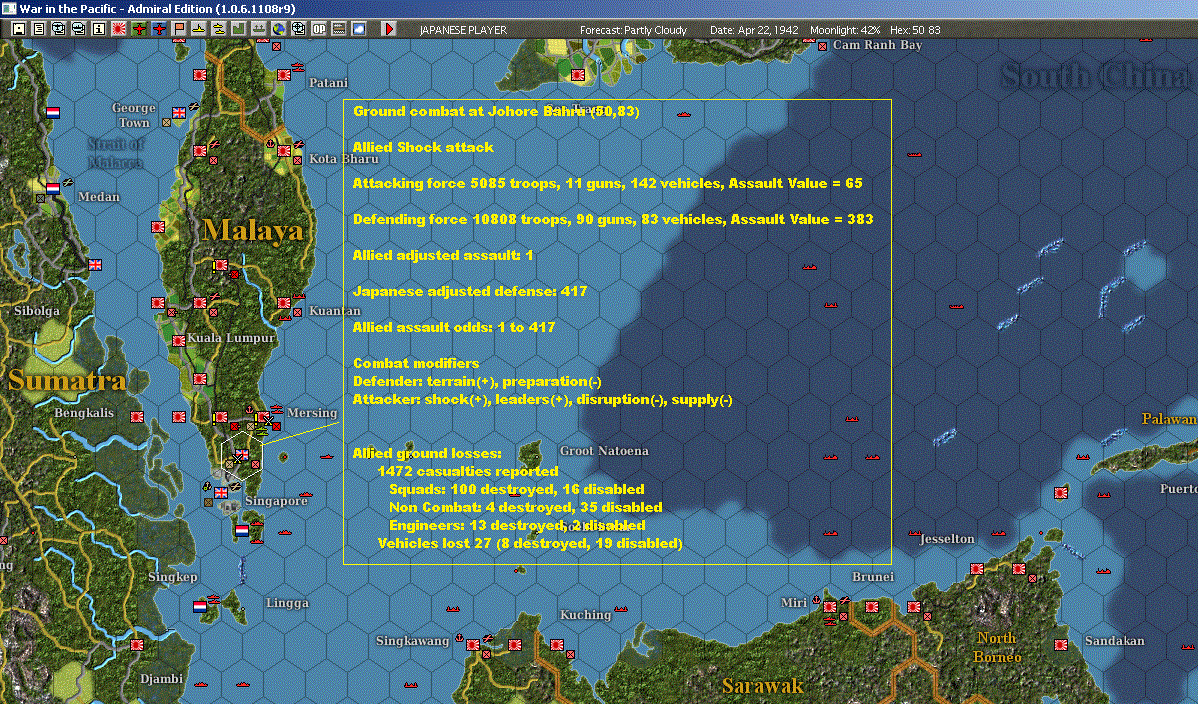Click the Jesselton city label
1198x704 pixels.
coord(947,539)
